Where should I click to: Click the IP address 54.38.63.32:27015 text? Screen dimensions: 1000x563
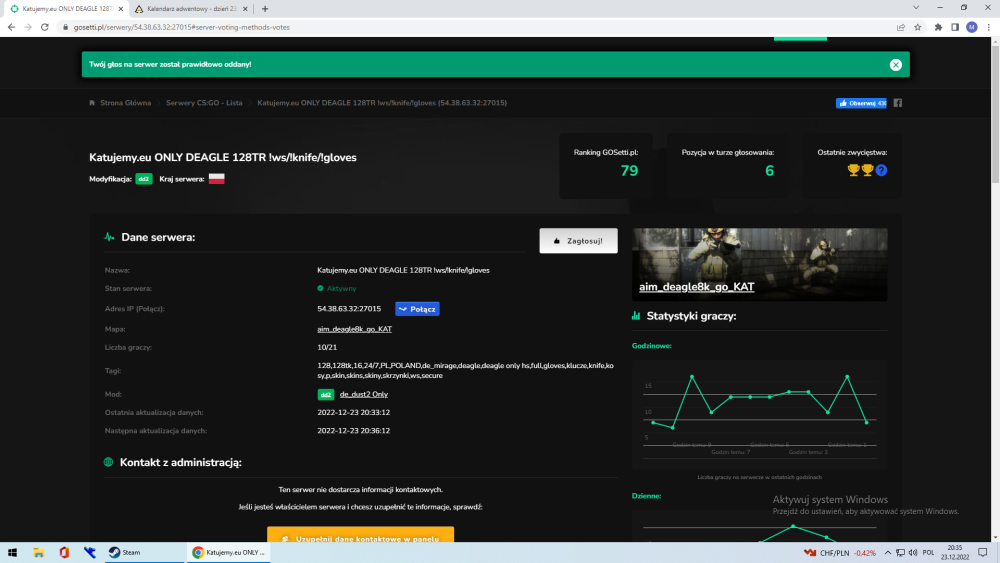coord(349,309)
